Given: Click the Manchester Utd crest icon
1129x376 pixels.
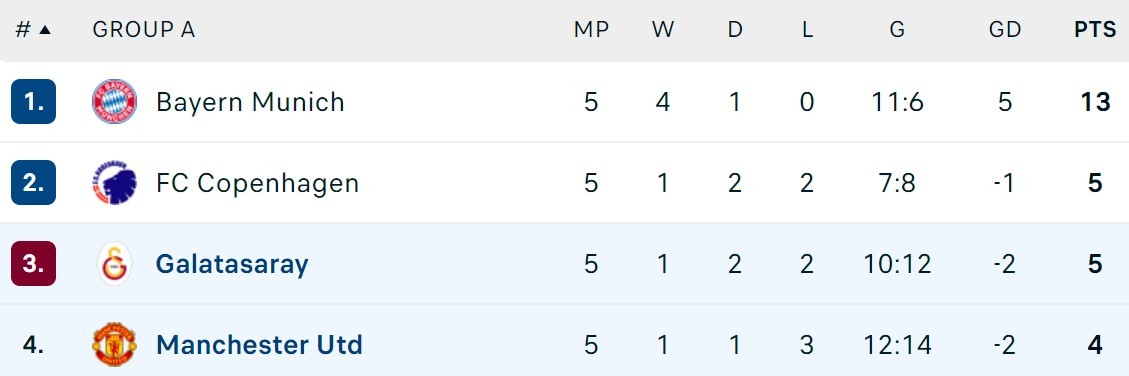Looking at the screenshot, I should tap(114, 345).
